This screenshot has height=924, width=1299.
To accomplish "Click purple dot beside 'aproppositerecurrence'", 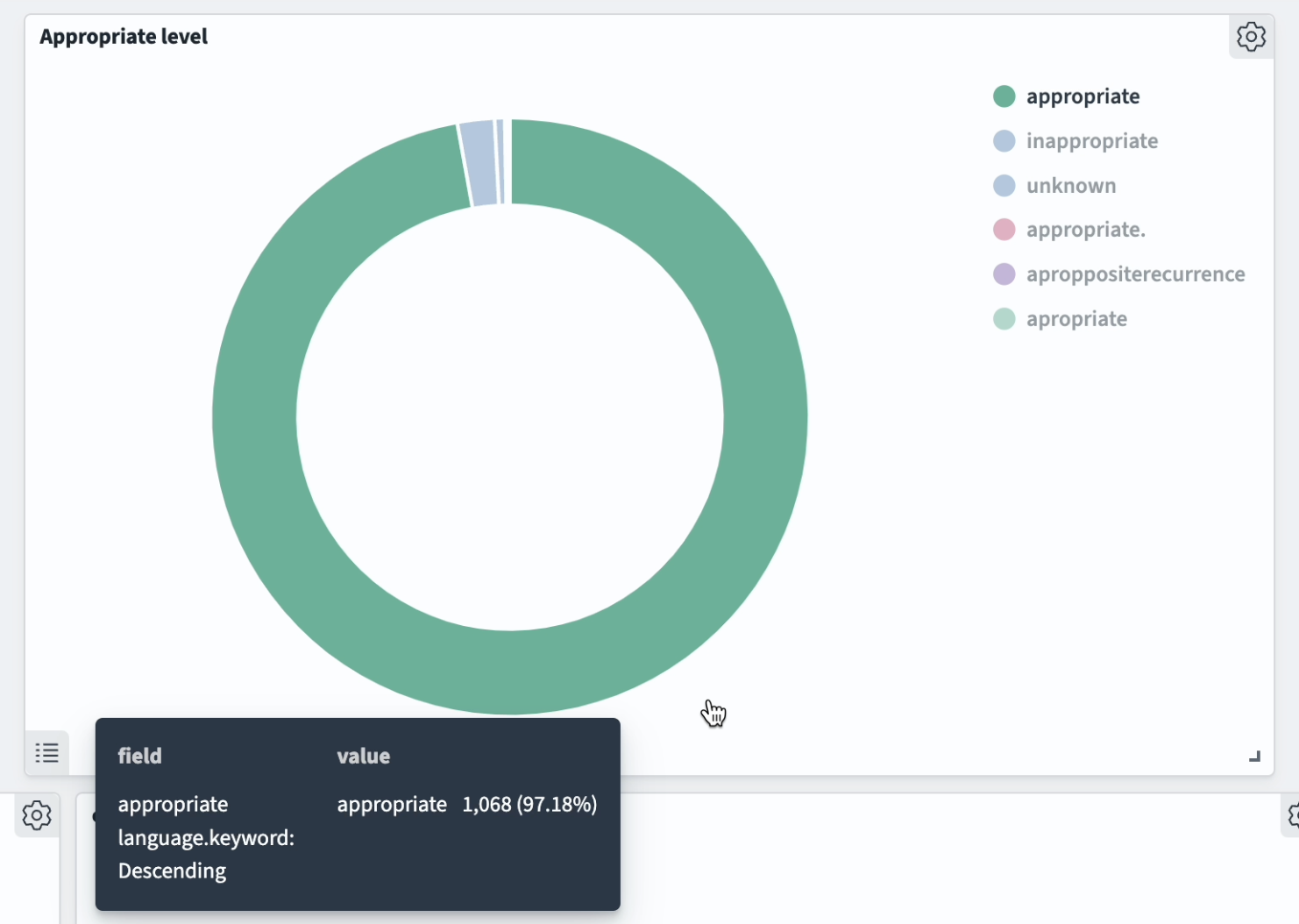I will coord(1004,274).
